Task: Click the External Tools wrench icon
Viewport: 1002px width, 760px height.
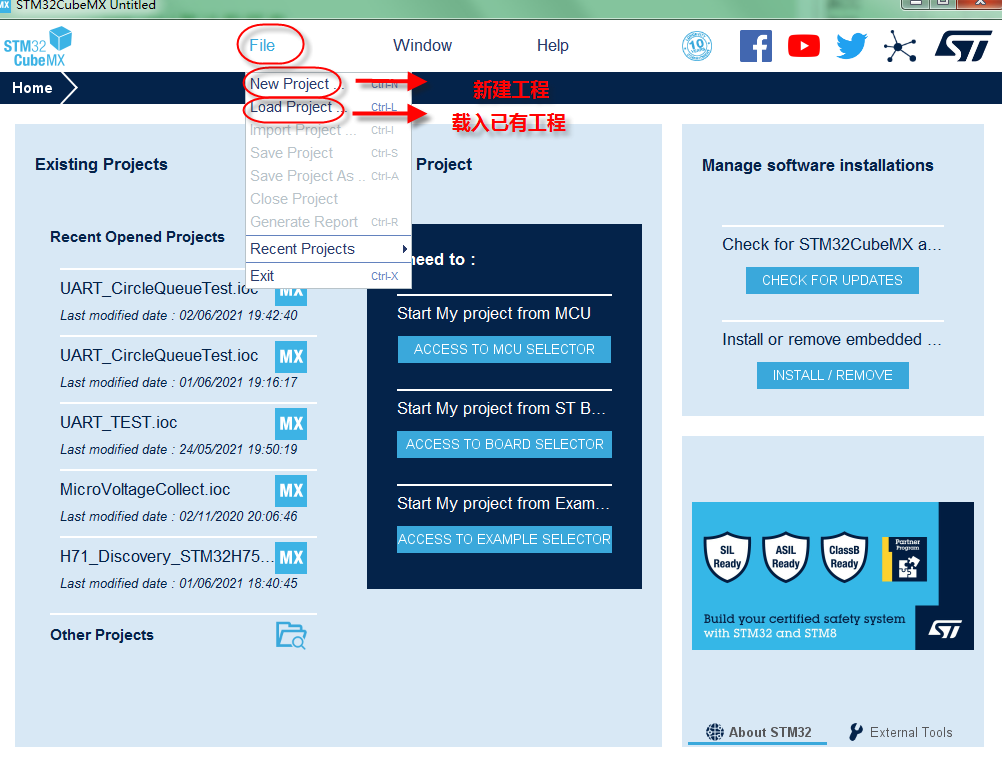Action: click(x=855, y=732)
